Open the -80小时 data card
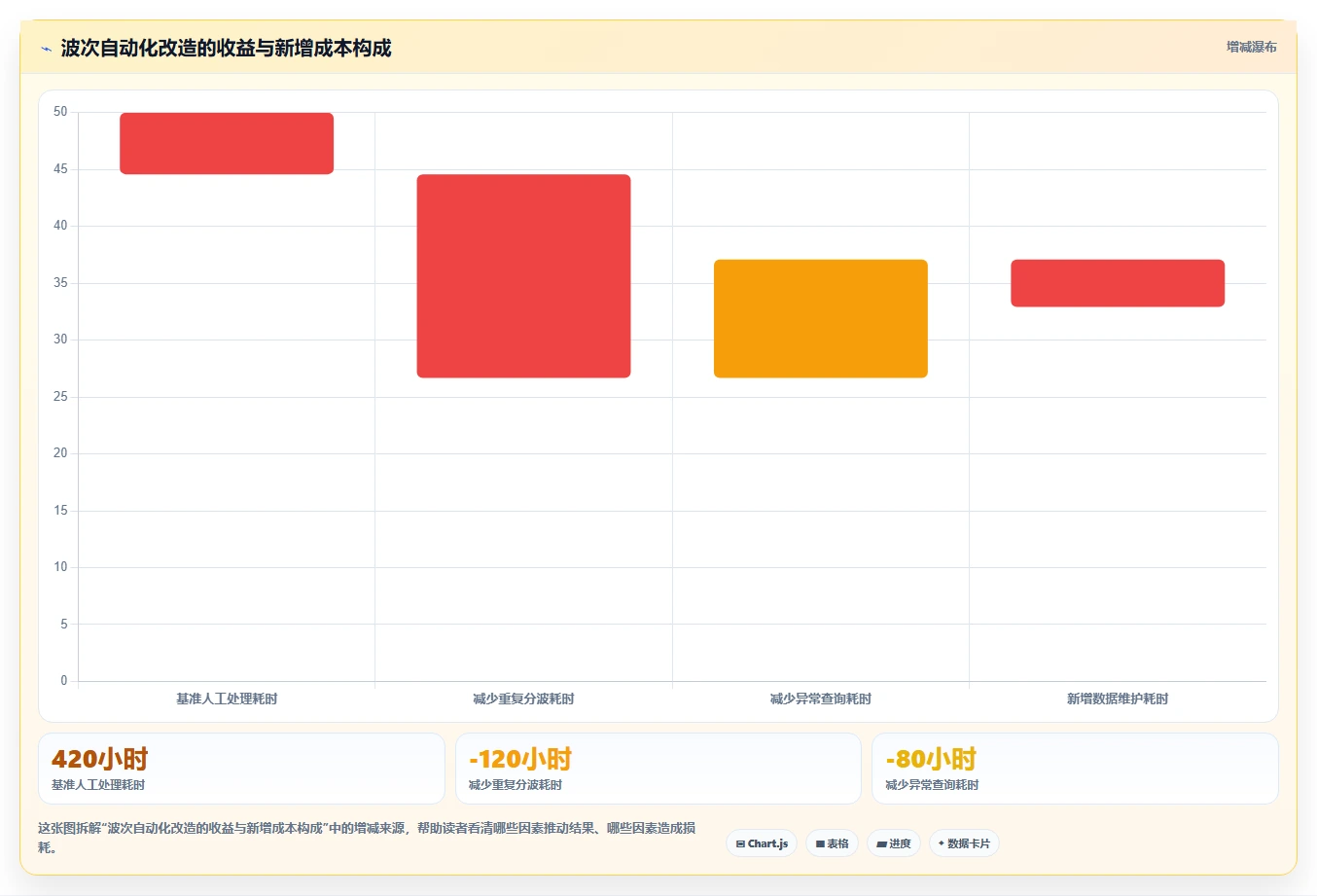1317x896 pixels. point(1075,769)
